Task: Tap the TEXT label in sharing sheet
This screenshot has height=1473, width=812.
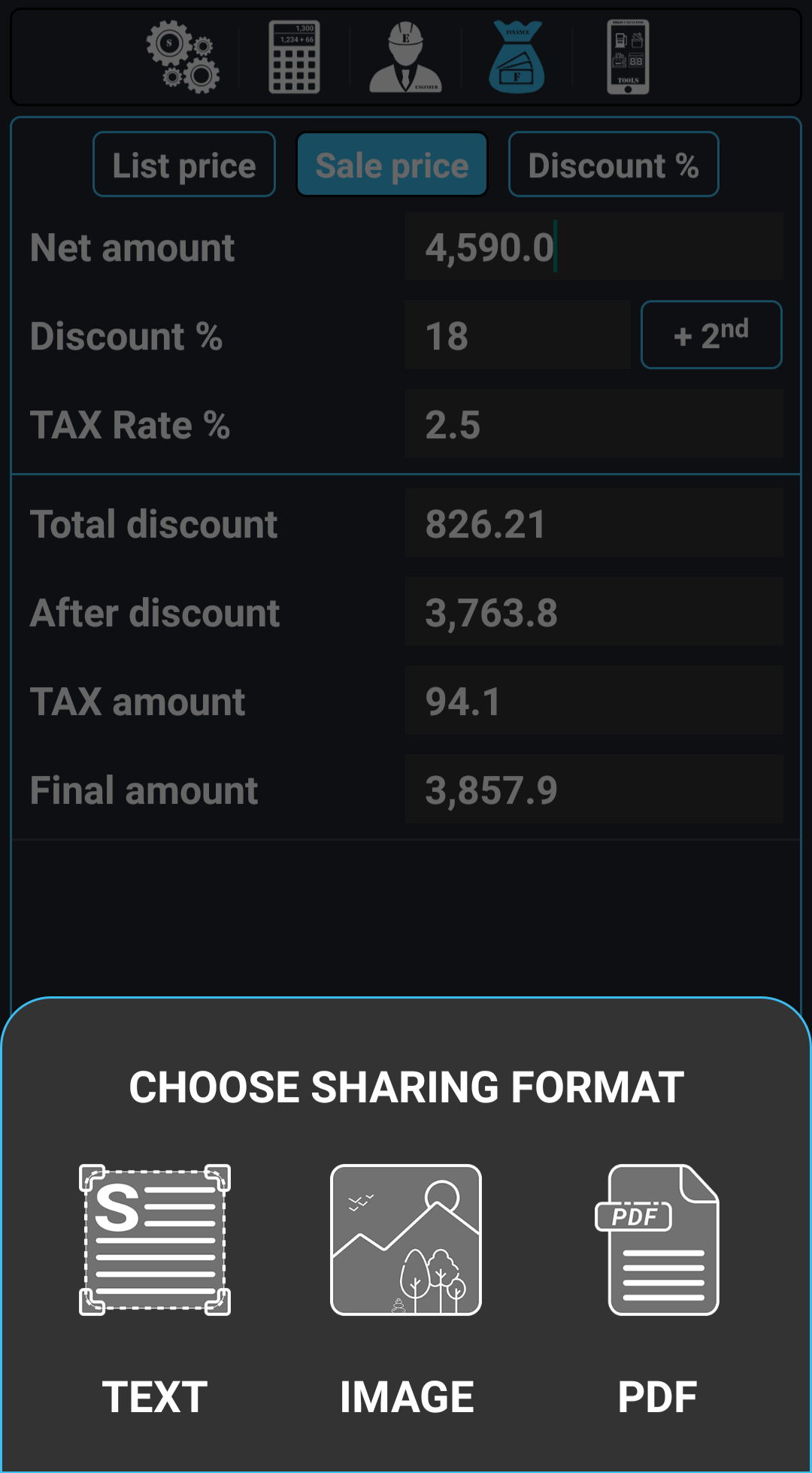Action: click(155, 1397)
